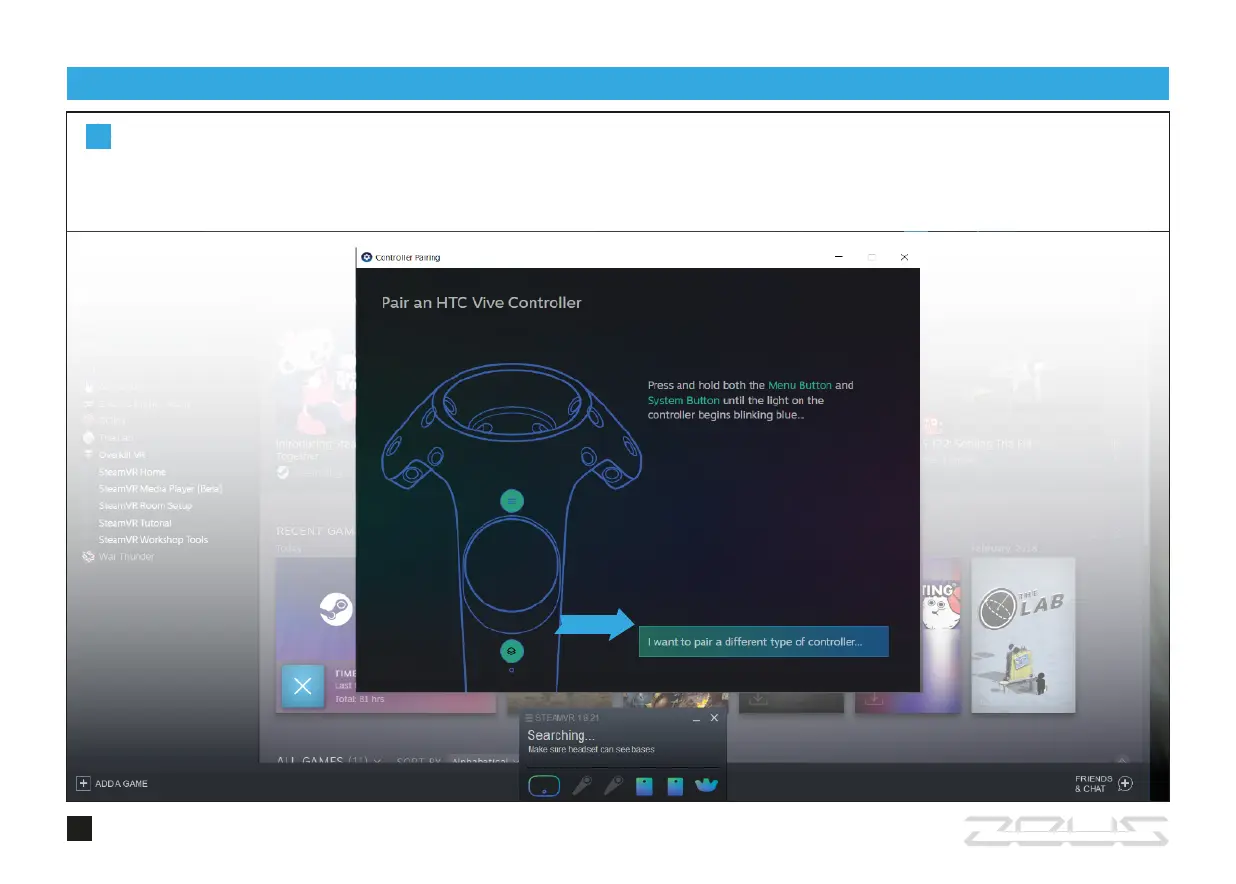Close the SteamVR status window
Image resolution: width=1236 pixels, height=884 pixels.
click(x=714, y=718)
